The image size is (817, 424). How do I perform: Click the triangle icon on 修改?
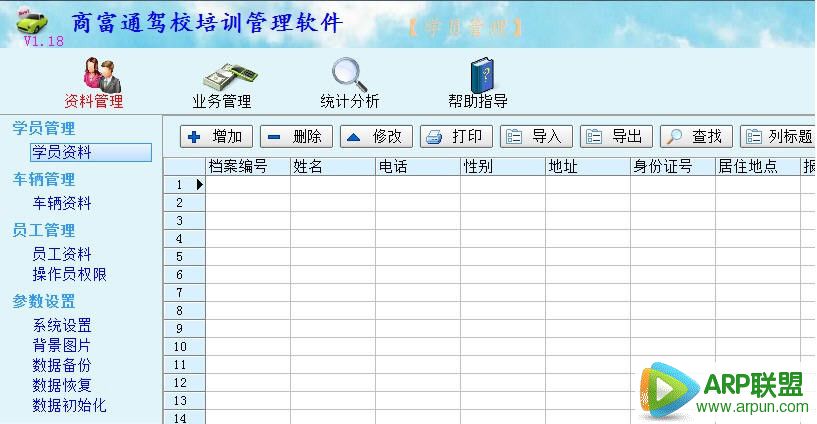(x=354, y=137)
